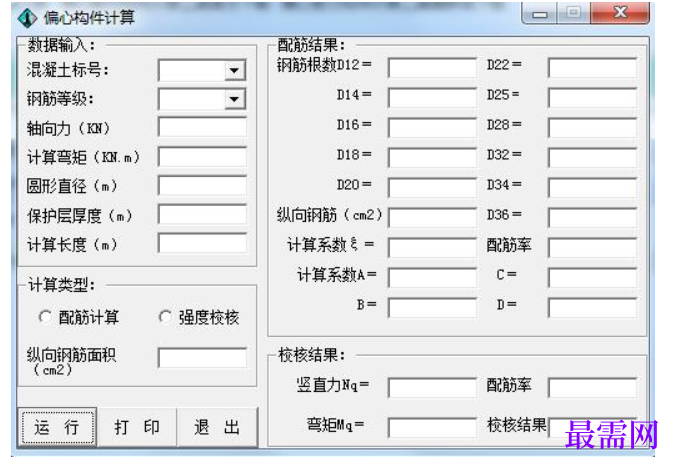The height and width of the screenshot is (466, 677).
Task: Click the D= result field
Action: point(592,308)
